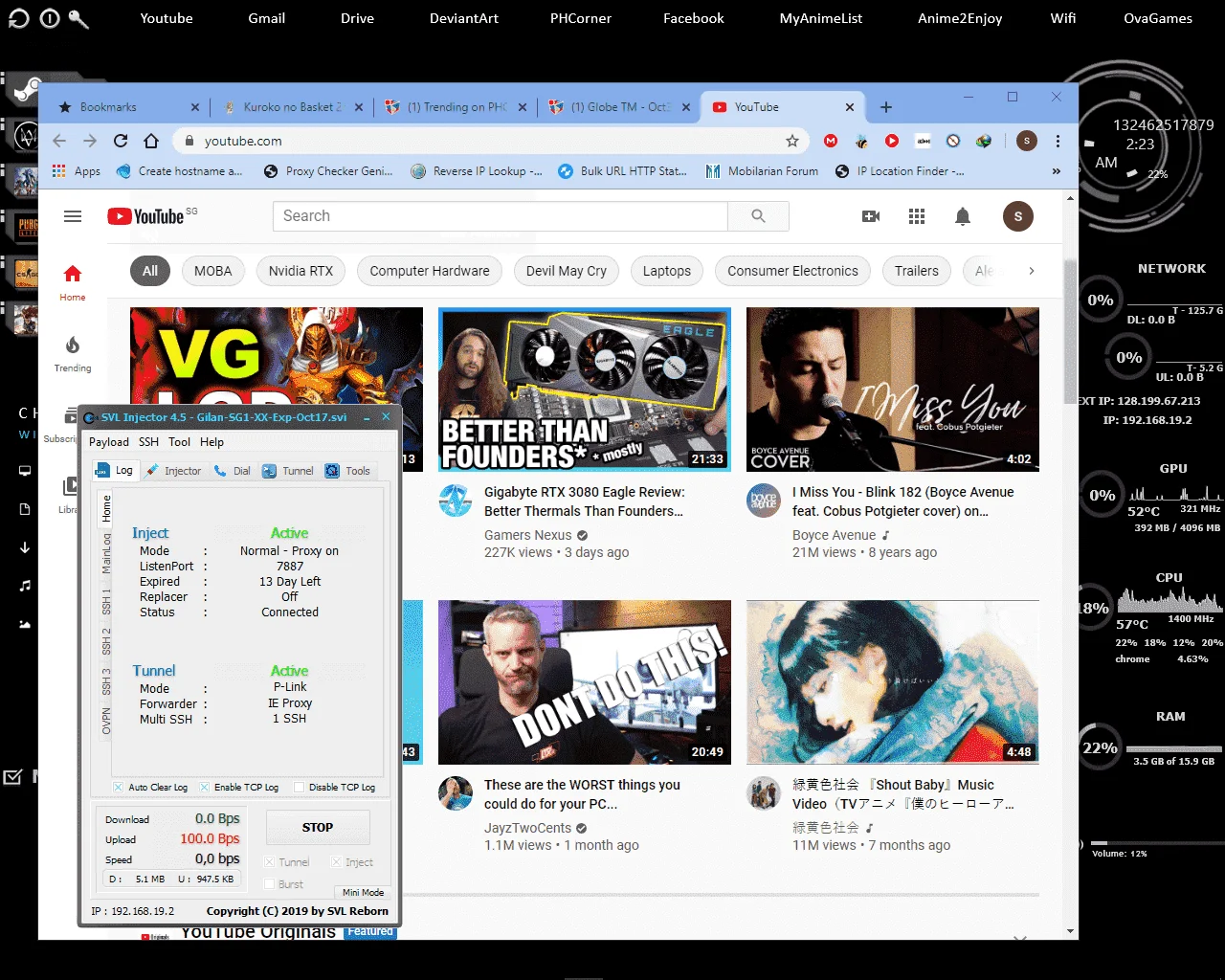Go back in Chrome
This screenshot has width=1225, height=980.
click(x=59, y=141)
